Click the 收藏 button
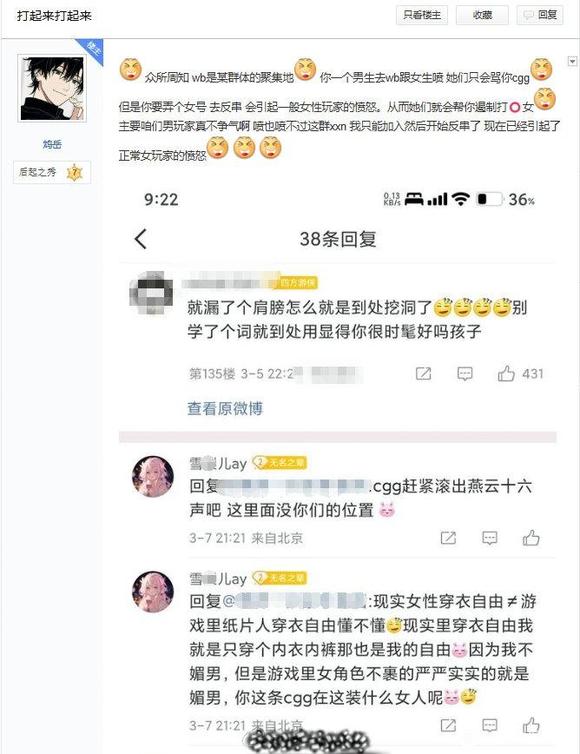Image resolution: width=580 pixels, height=754 pixels. click(x=482, y=15)
